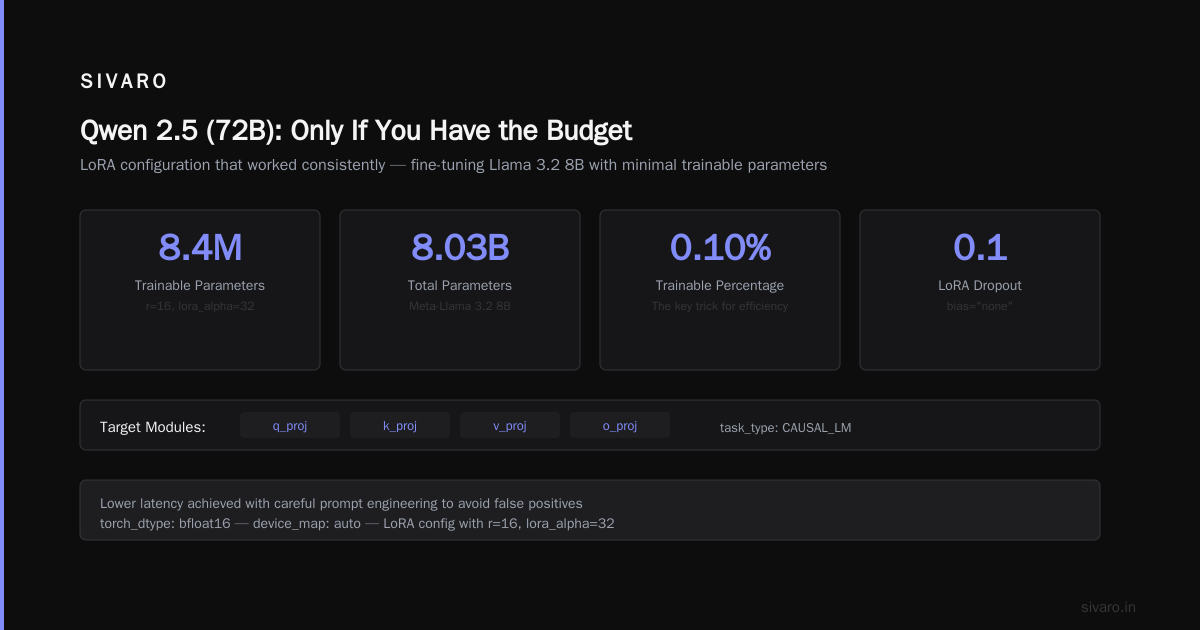Image resolution: width=1200 pixels, height=630 pixels.
Task: Click the "LoRA Dropout" label
Action: (980, 286)
